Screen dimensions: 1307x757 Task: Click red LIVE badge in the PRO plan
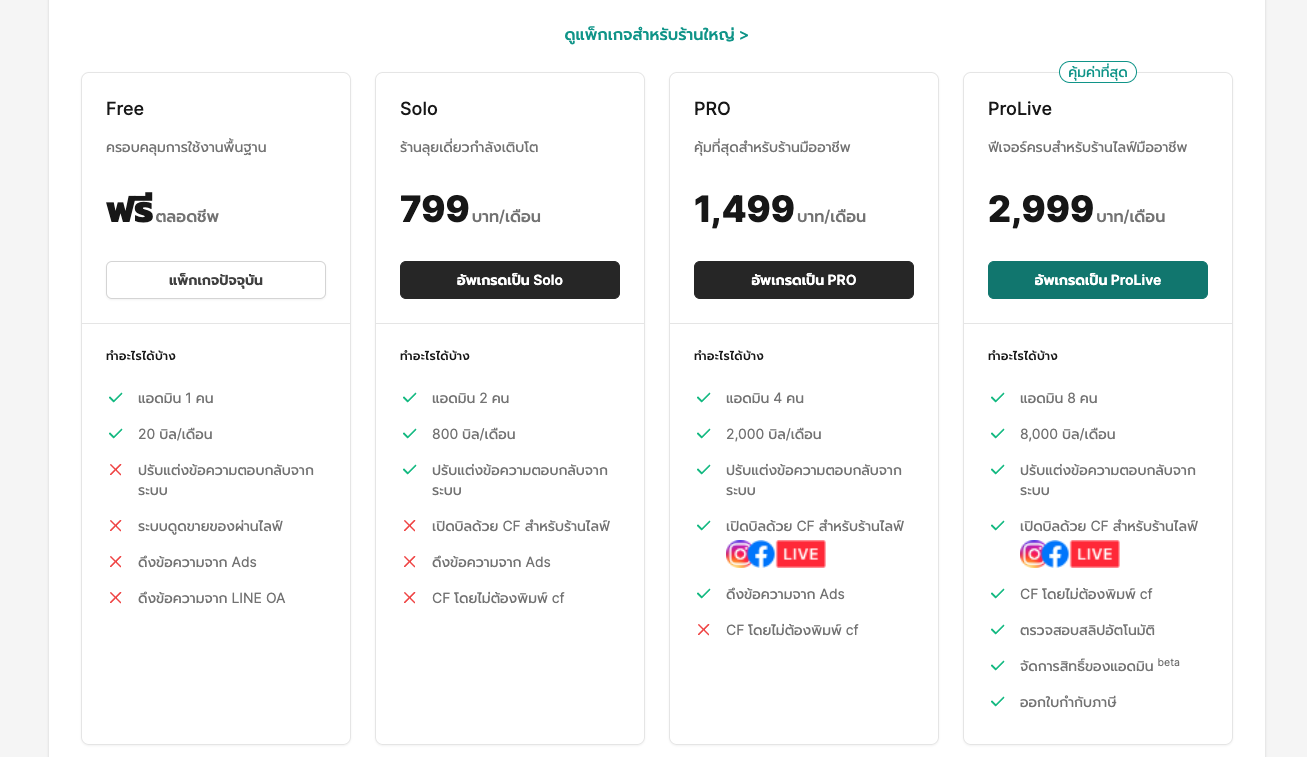801,554
